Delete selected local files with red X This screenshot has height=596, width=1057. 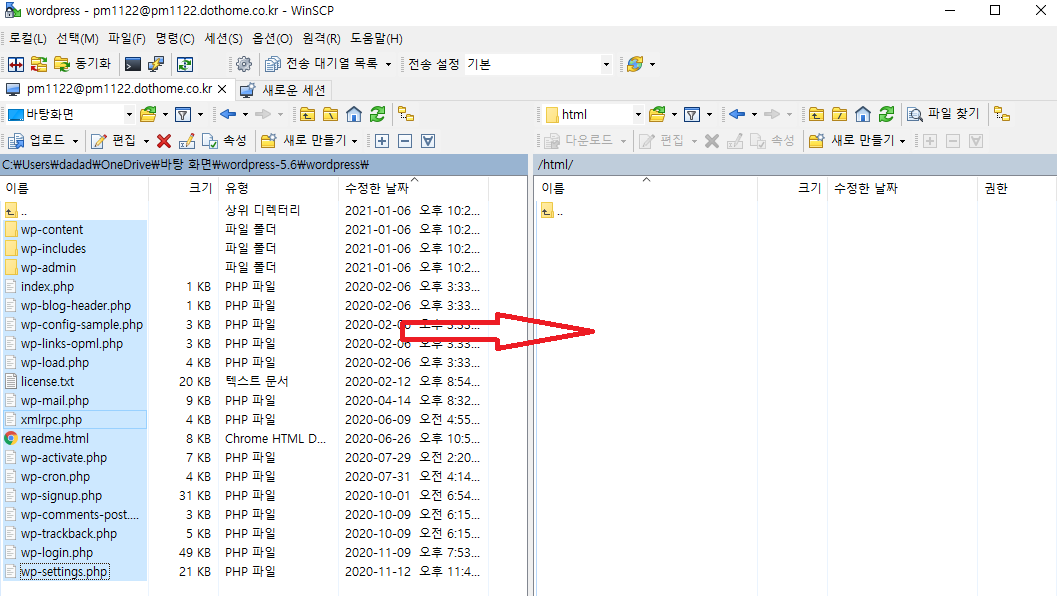[164, 140]
